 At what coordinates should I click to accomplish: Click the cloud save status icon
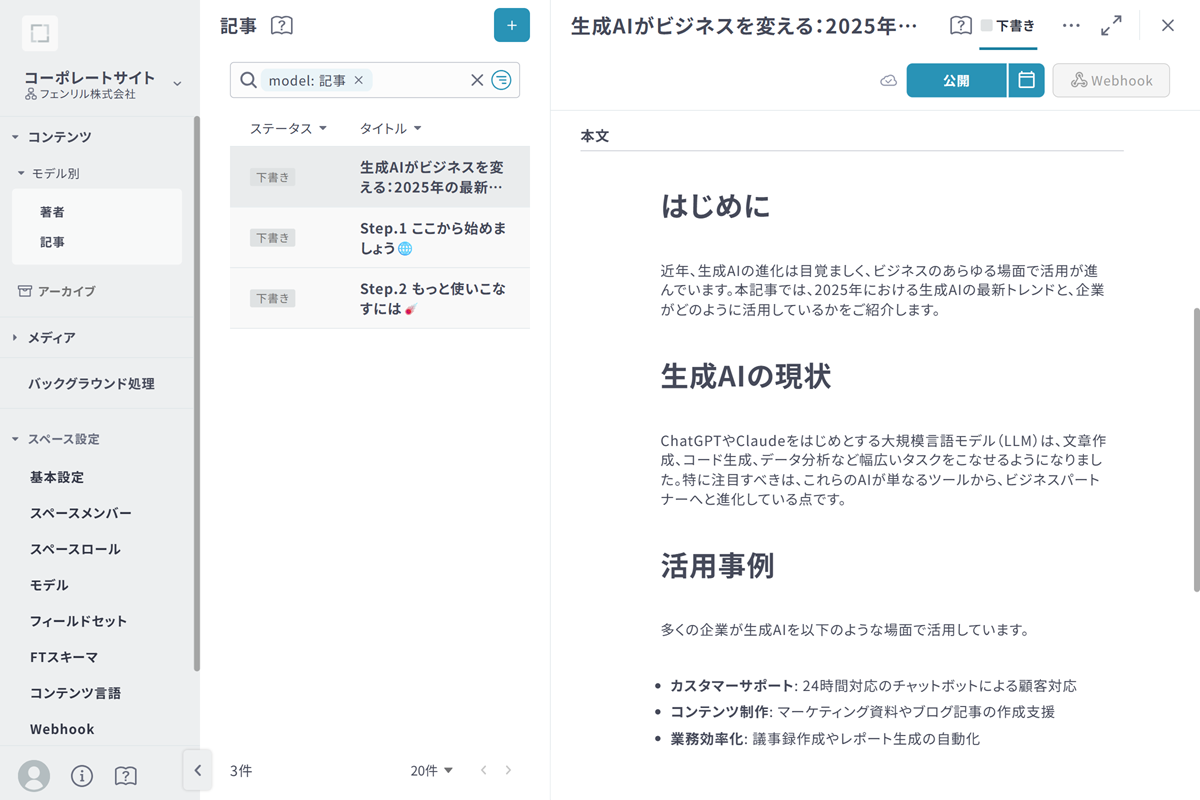[x=888, y=80]
